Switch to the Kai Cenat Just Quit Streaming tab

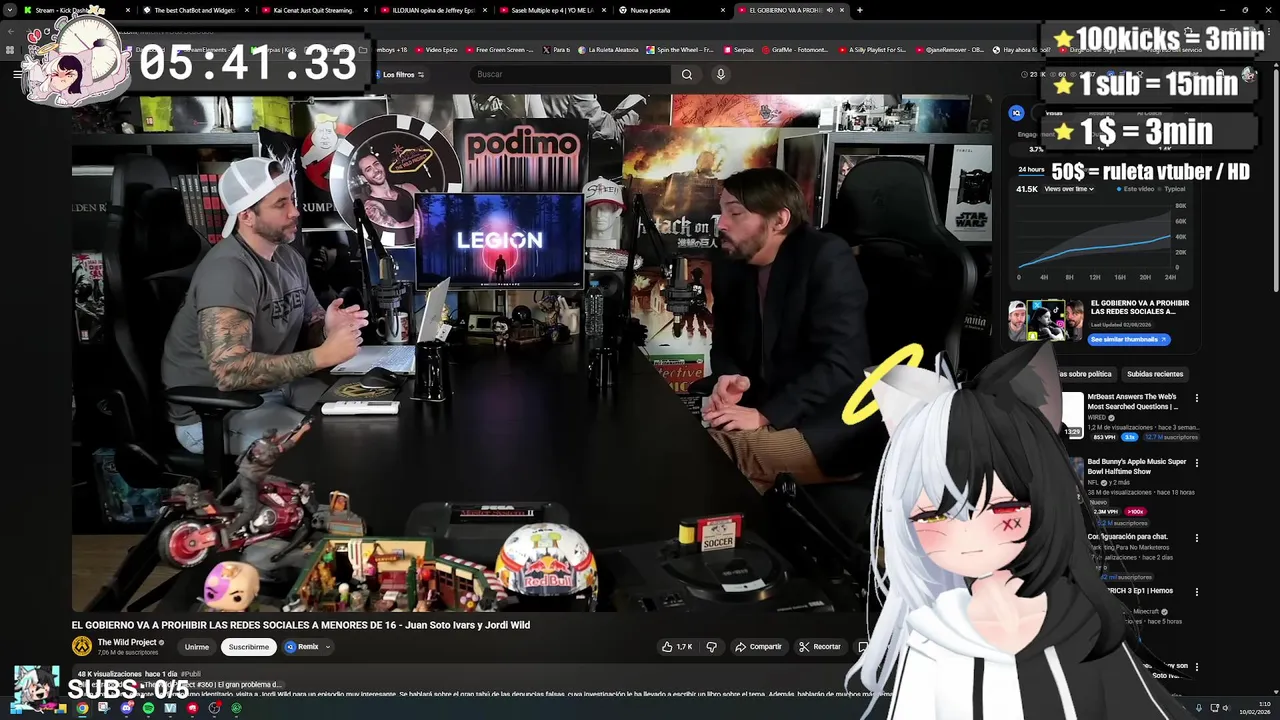(312, 10)
